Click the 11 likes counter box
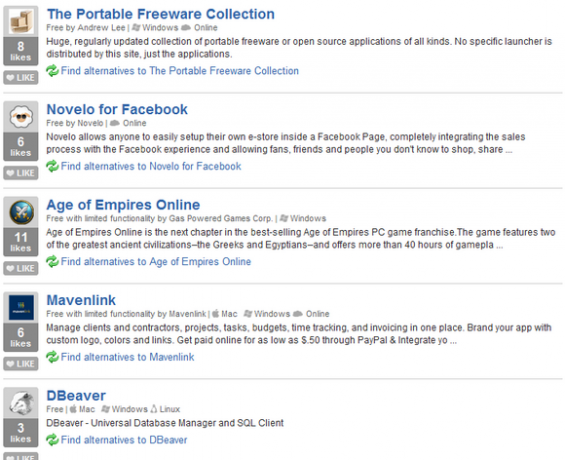 21,242
